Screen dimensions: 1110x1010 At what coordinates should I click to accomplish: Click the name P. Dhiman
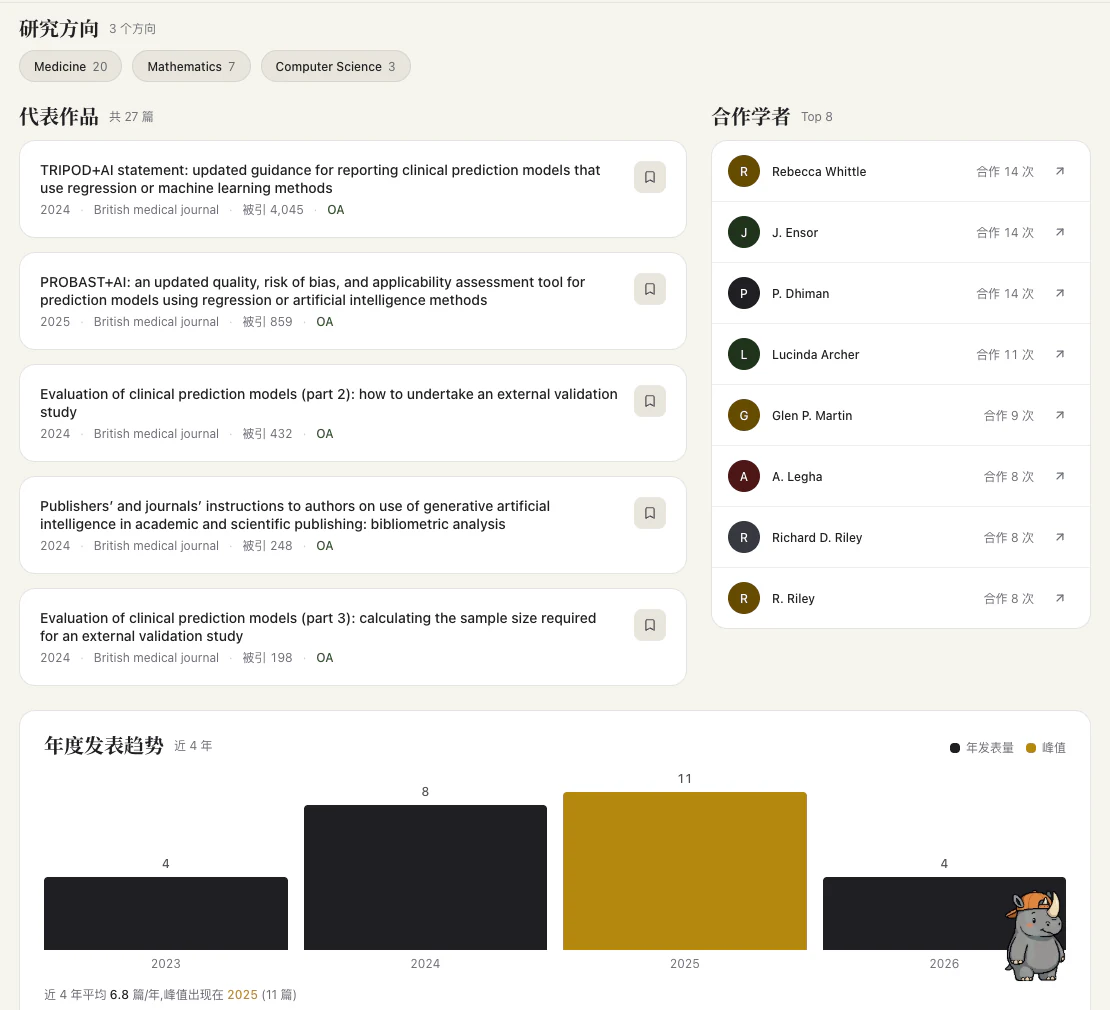pyautogui.click(x=801, y=293)
